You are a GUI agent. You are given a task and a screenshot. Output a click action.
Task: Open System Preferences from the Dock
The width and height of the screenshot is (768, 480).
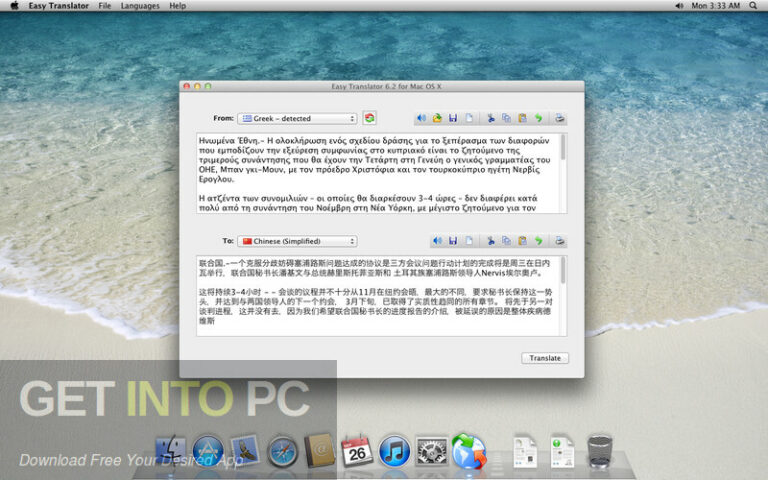coord(432,451)
